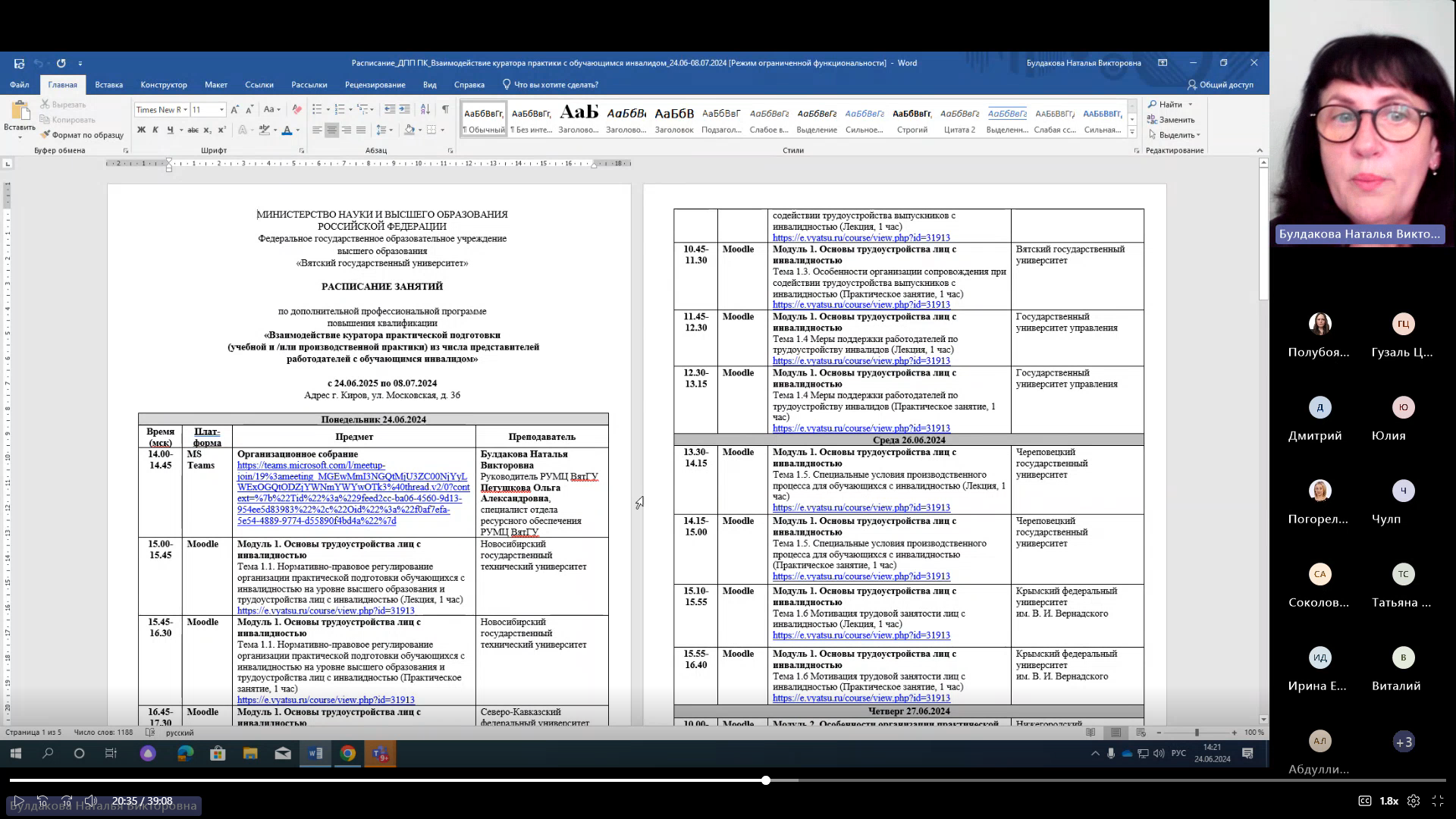Click the Cut (Вырезать) scissors command
The image size is (1456, 819).
point(64,105)
